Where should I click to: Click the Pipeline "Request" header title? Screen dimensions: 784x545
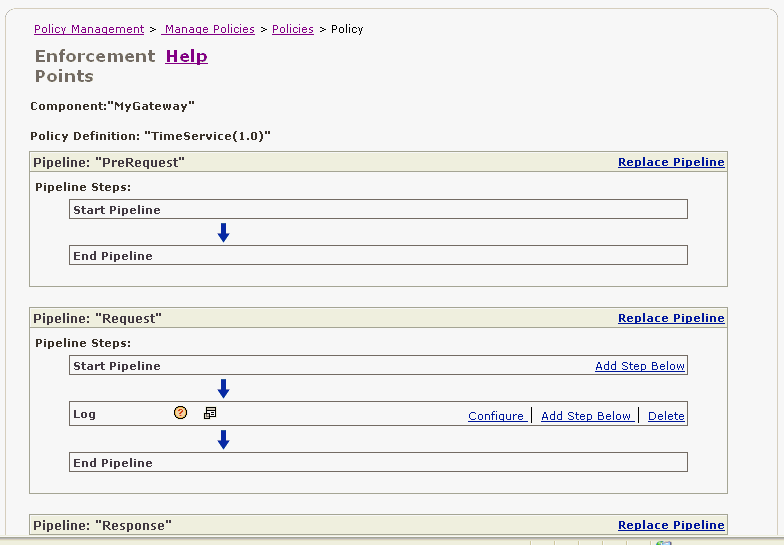tap(98, 318)
